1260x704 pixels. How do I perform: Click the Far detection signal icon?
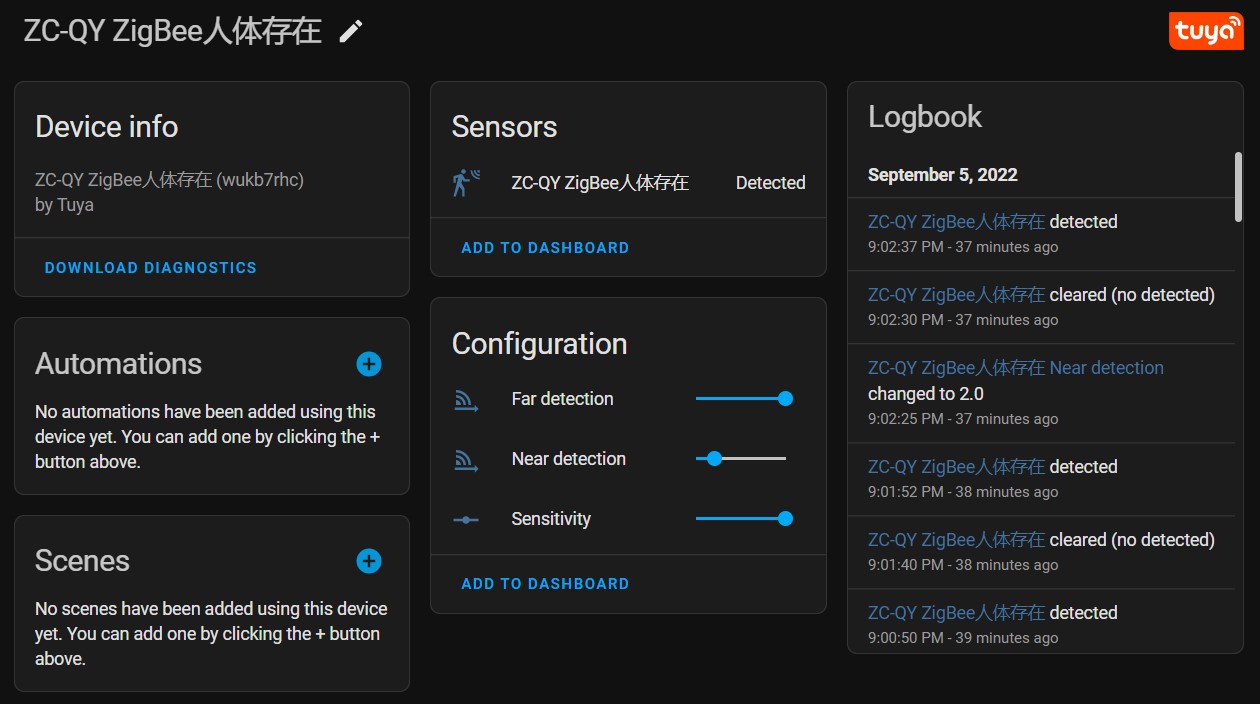[465, 400]
